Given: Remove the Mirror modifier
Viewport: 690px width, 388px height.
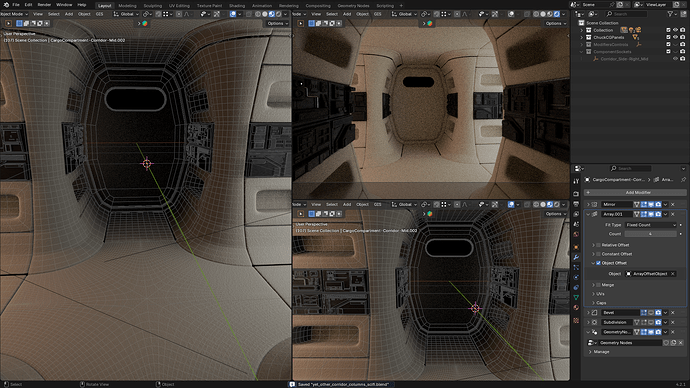Looking at the screenshot, I should tap(673, 205).
